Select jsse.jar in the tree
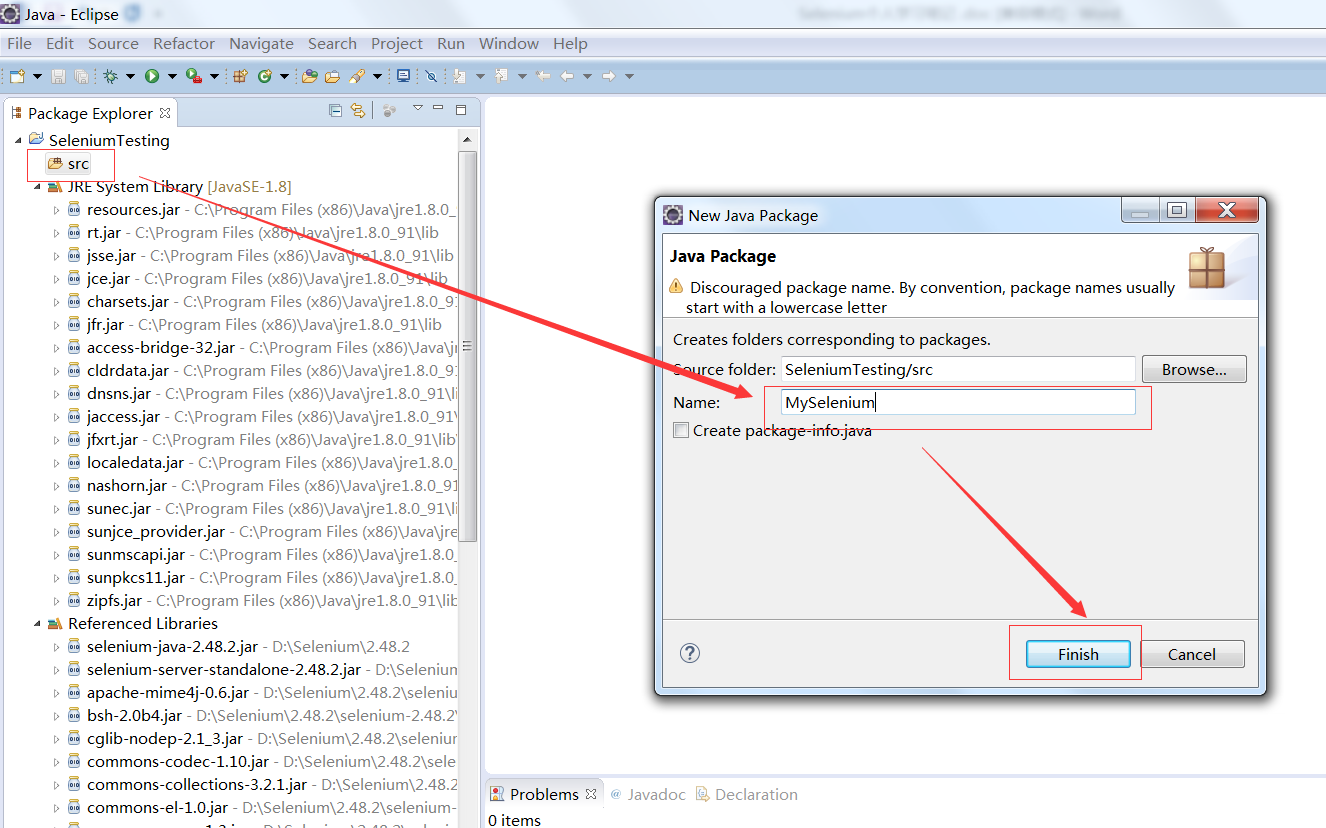The image size is (1326, 828). point(111,256)
